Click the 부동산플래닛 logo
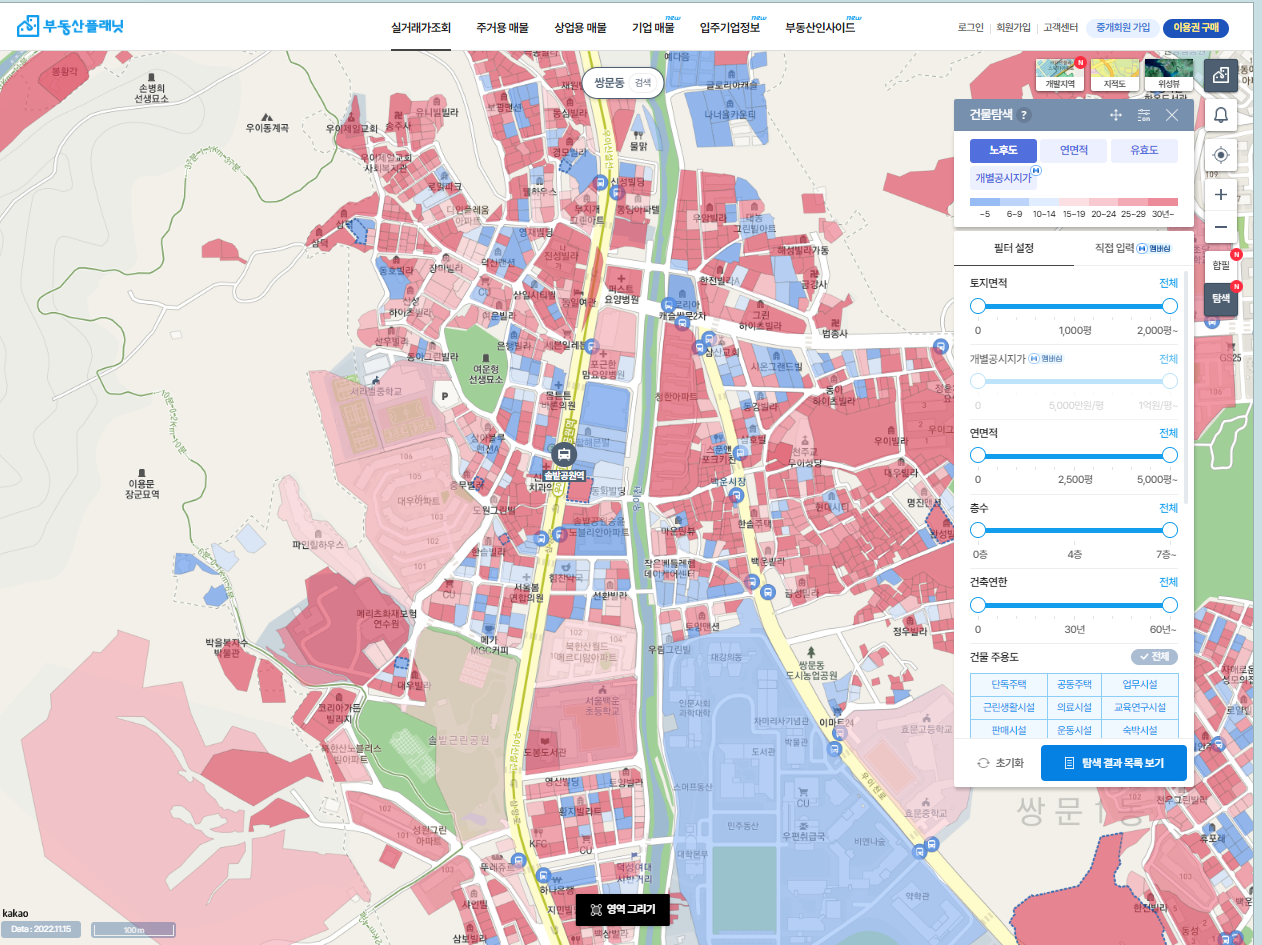 (x=70, y=27)
